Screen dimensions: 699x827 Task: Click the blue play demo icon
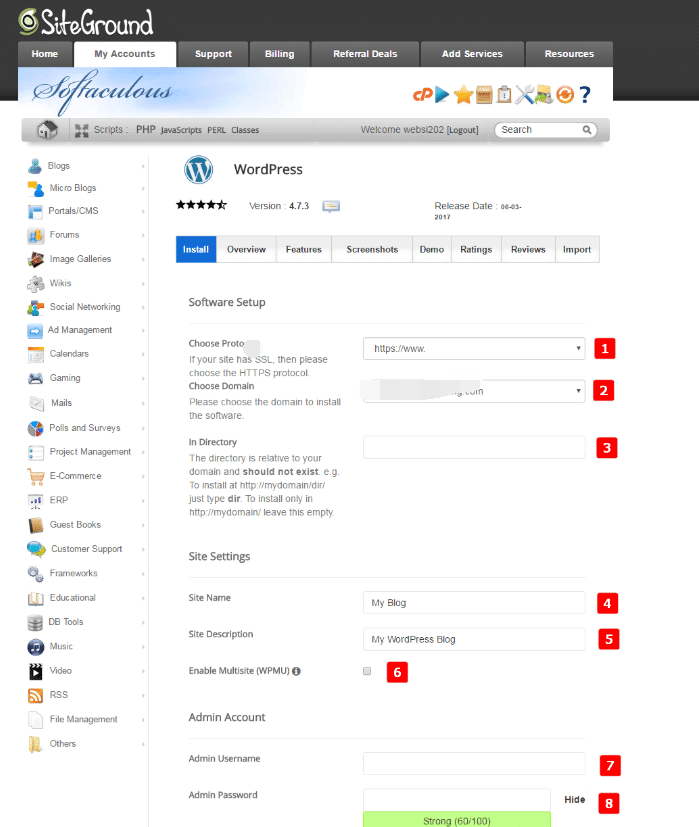443,95
